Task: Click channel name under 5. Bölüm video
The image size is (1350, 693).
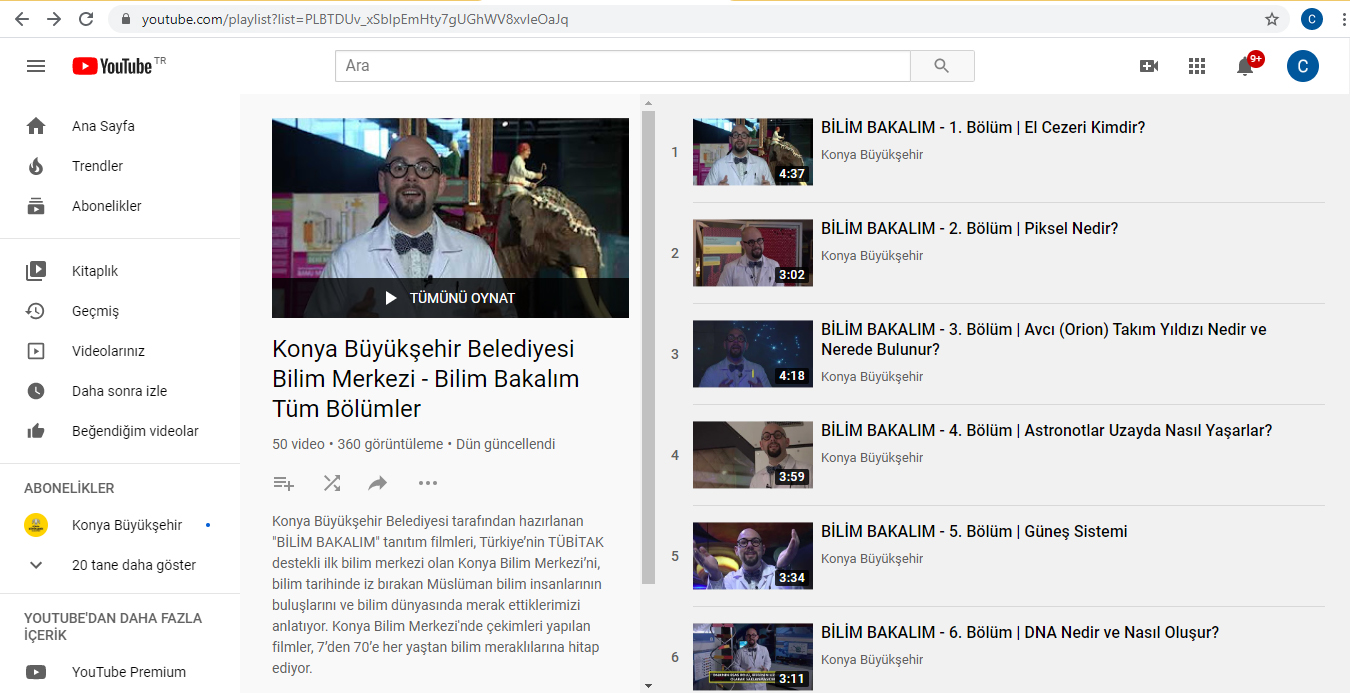Action: coord(872,559)
